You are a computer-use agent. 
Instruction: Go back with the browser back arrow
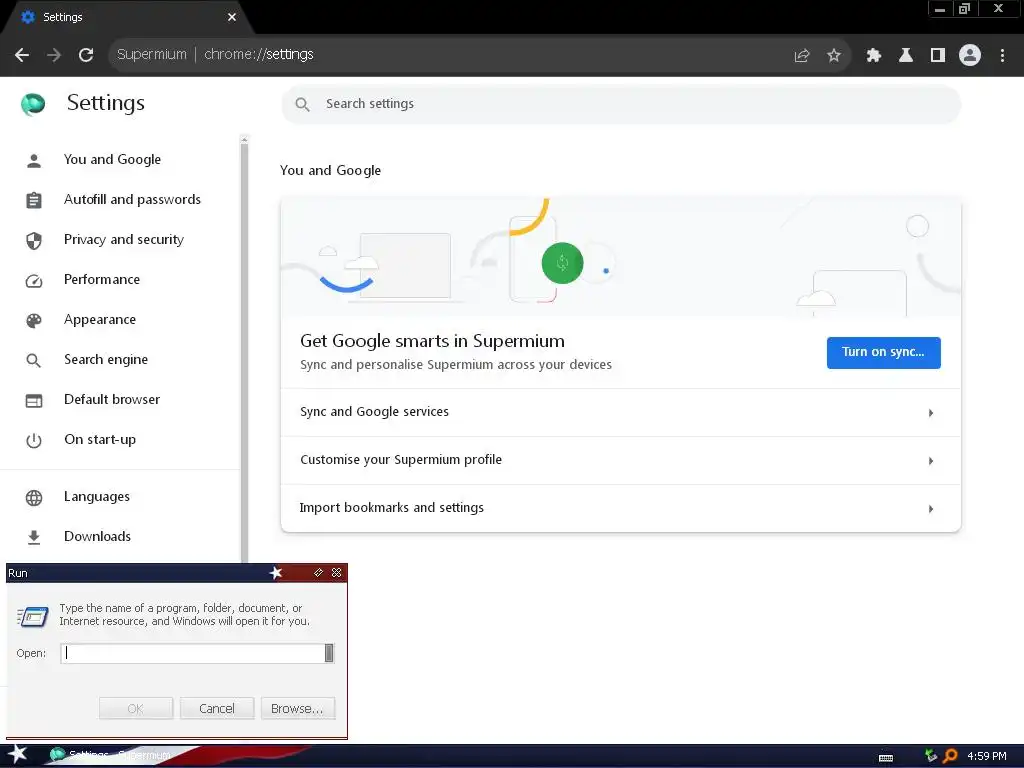click(22, 55)
